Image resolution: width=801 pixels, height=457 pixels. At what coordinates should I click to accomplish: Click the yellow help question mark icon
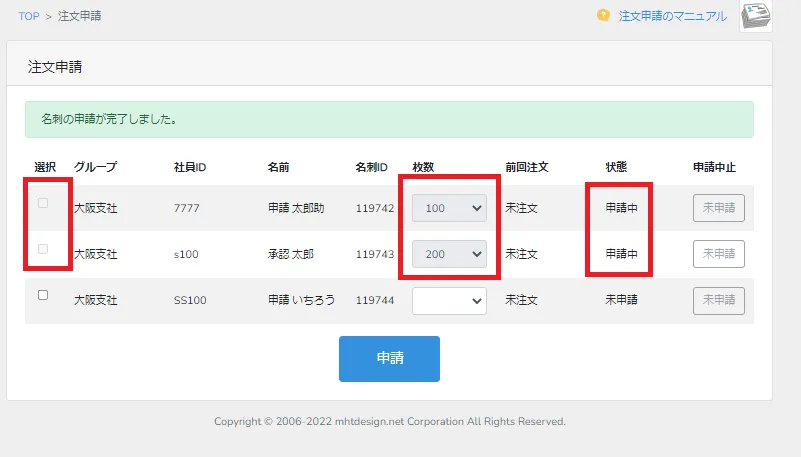(x=603, y=15)
